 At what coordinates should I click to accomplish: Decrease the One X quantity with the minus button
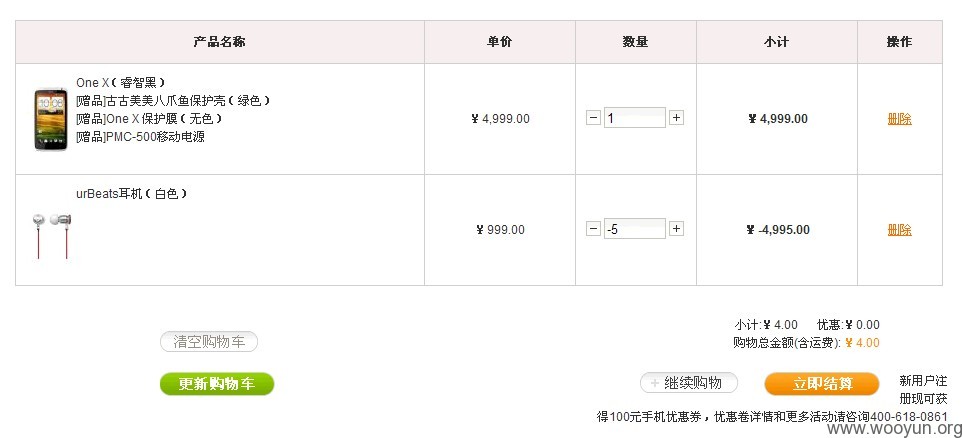point(593,118)
